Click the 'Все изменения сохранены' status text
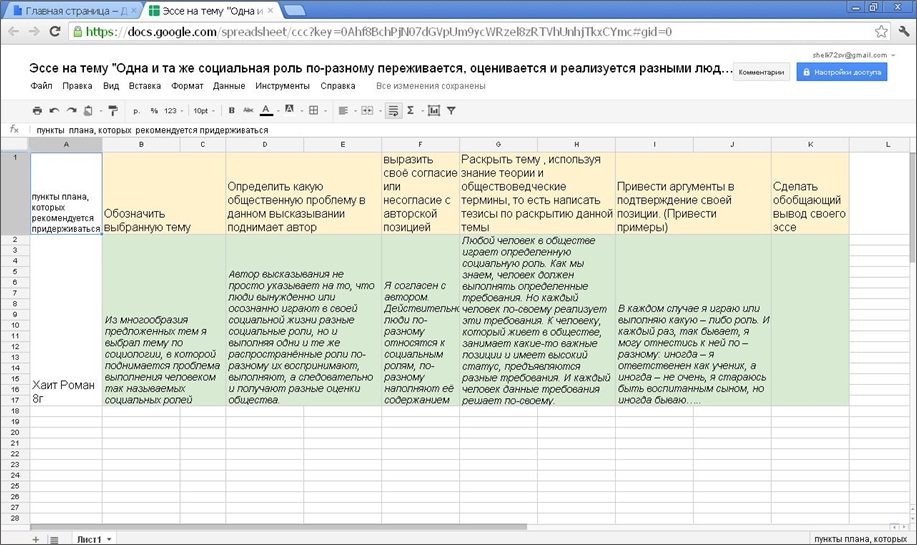 tap(430, 85)
